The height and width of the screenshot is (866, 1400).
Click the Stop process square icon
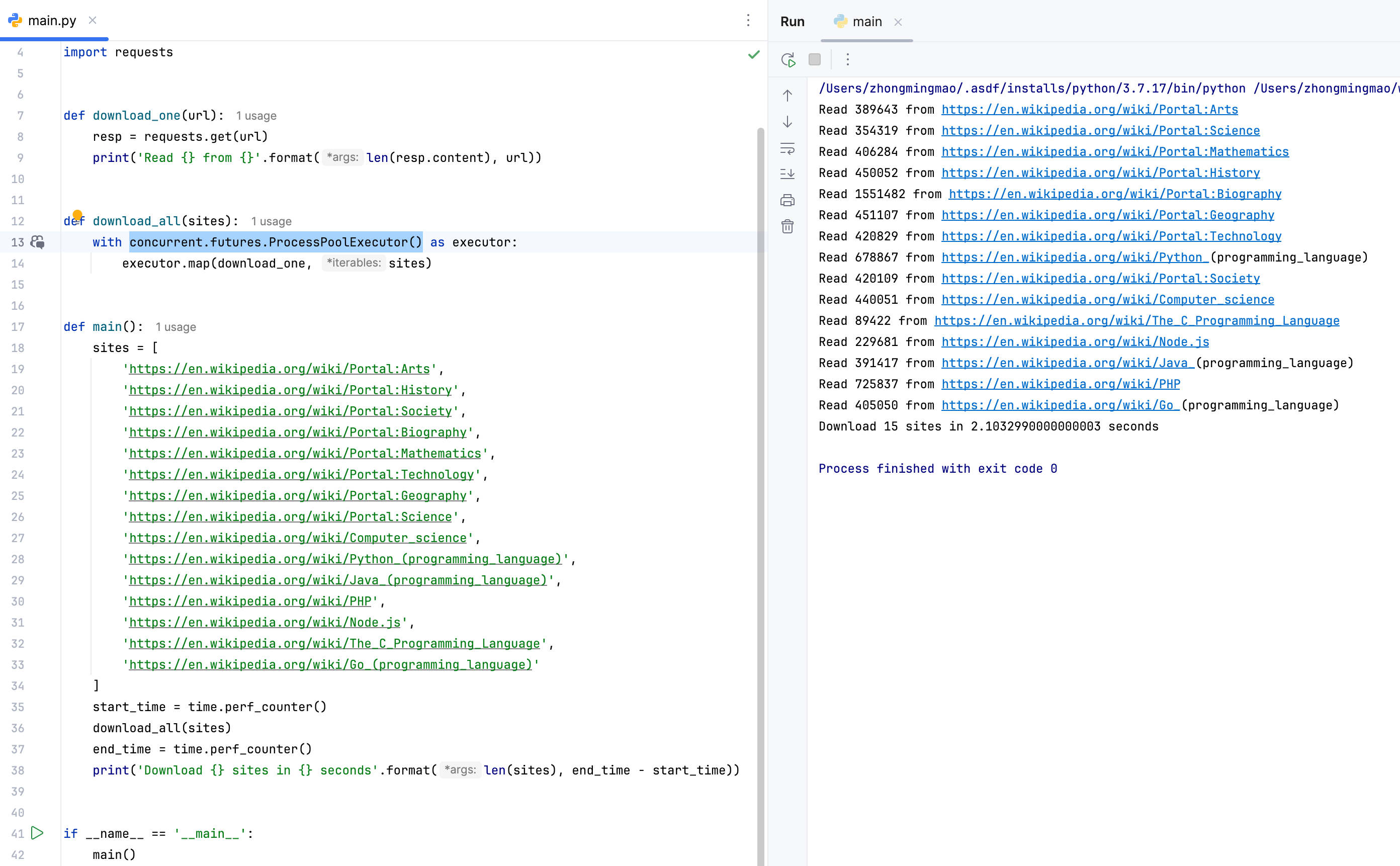(x=814, y=59)
